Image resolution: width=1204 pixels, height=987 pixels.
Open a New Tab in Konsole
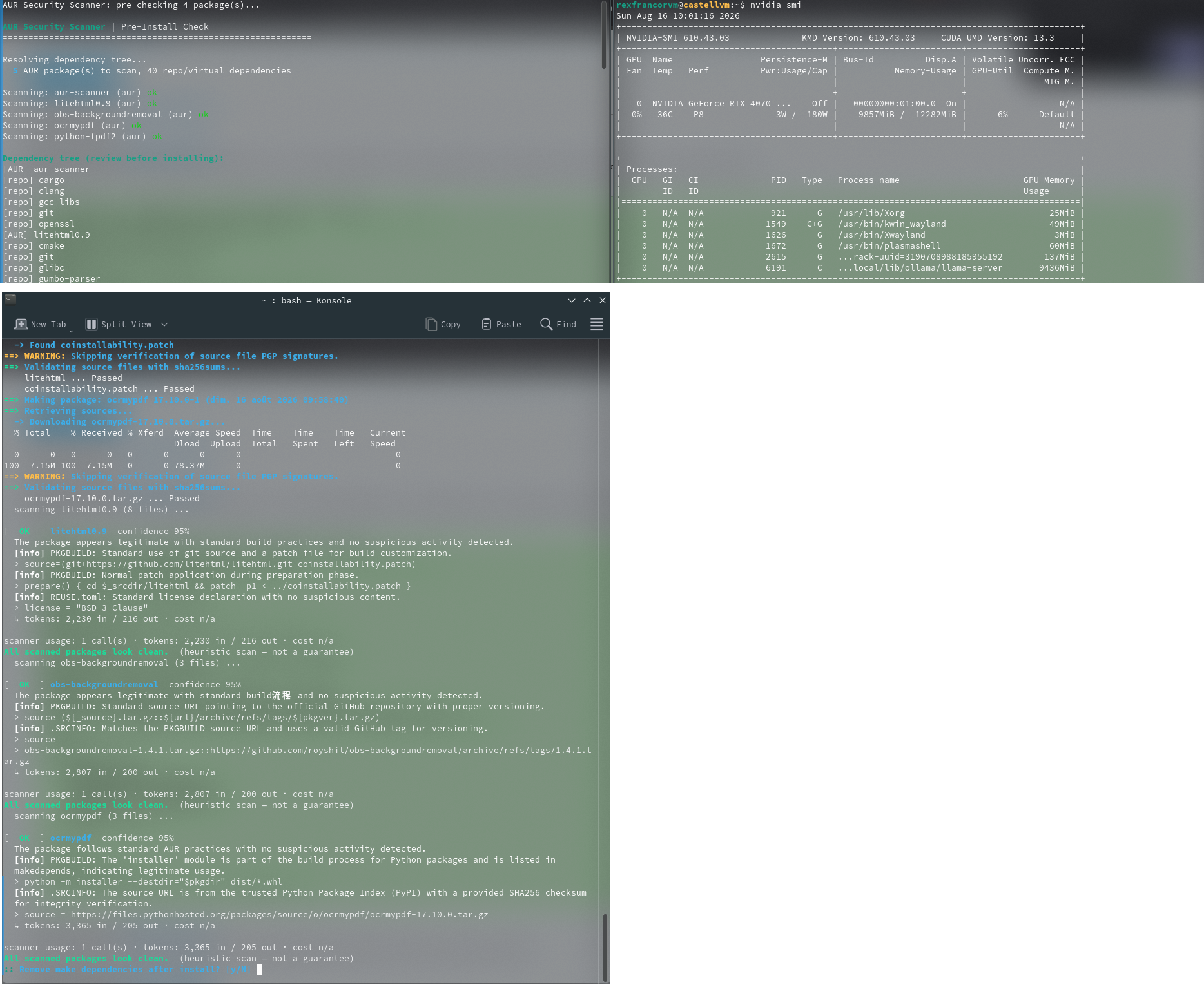[40, 324]
